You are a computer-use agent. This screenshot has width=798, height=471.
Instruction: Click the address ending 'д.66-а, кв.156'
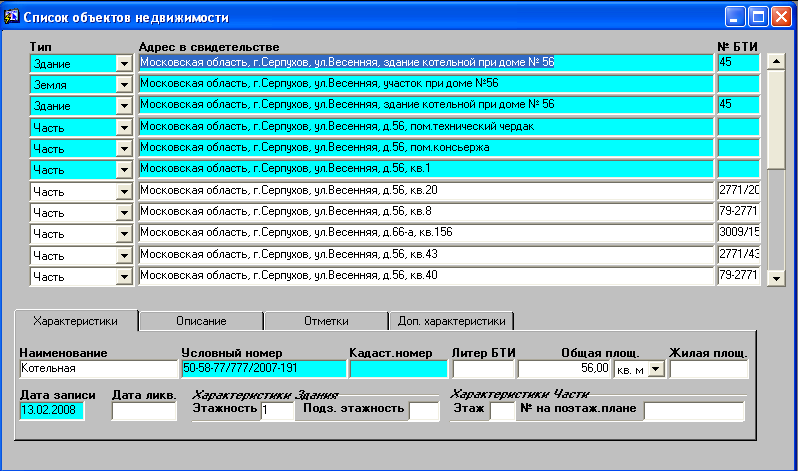pos(426,233)
